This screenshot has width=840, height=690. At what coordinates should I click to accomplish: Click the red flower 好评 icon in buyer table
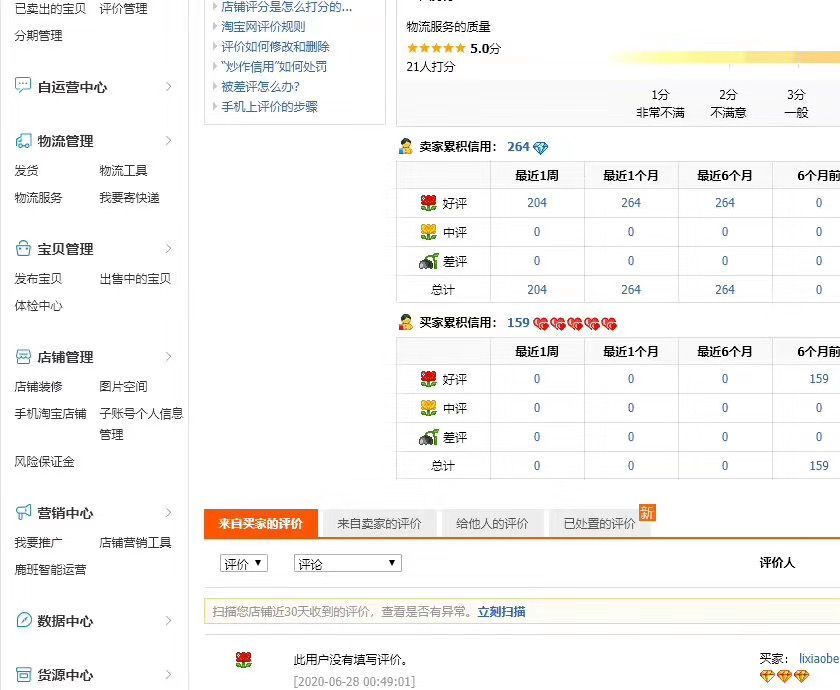point(429,379)
